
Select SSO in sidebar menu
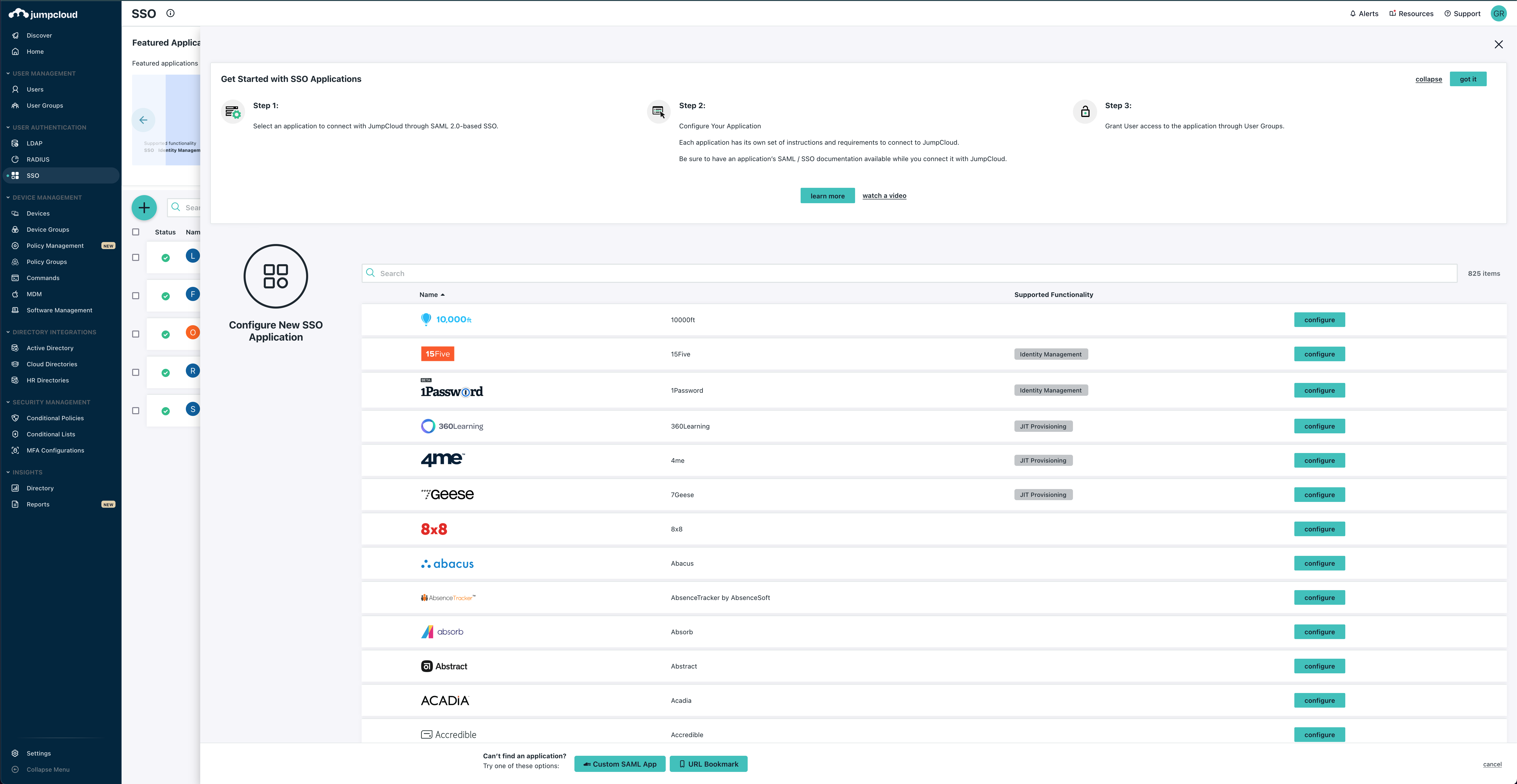point(61,175)
